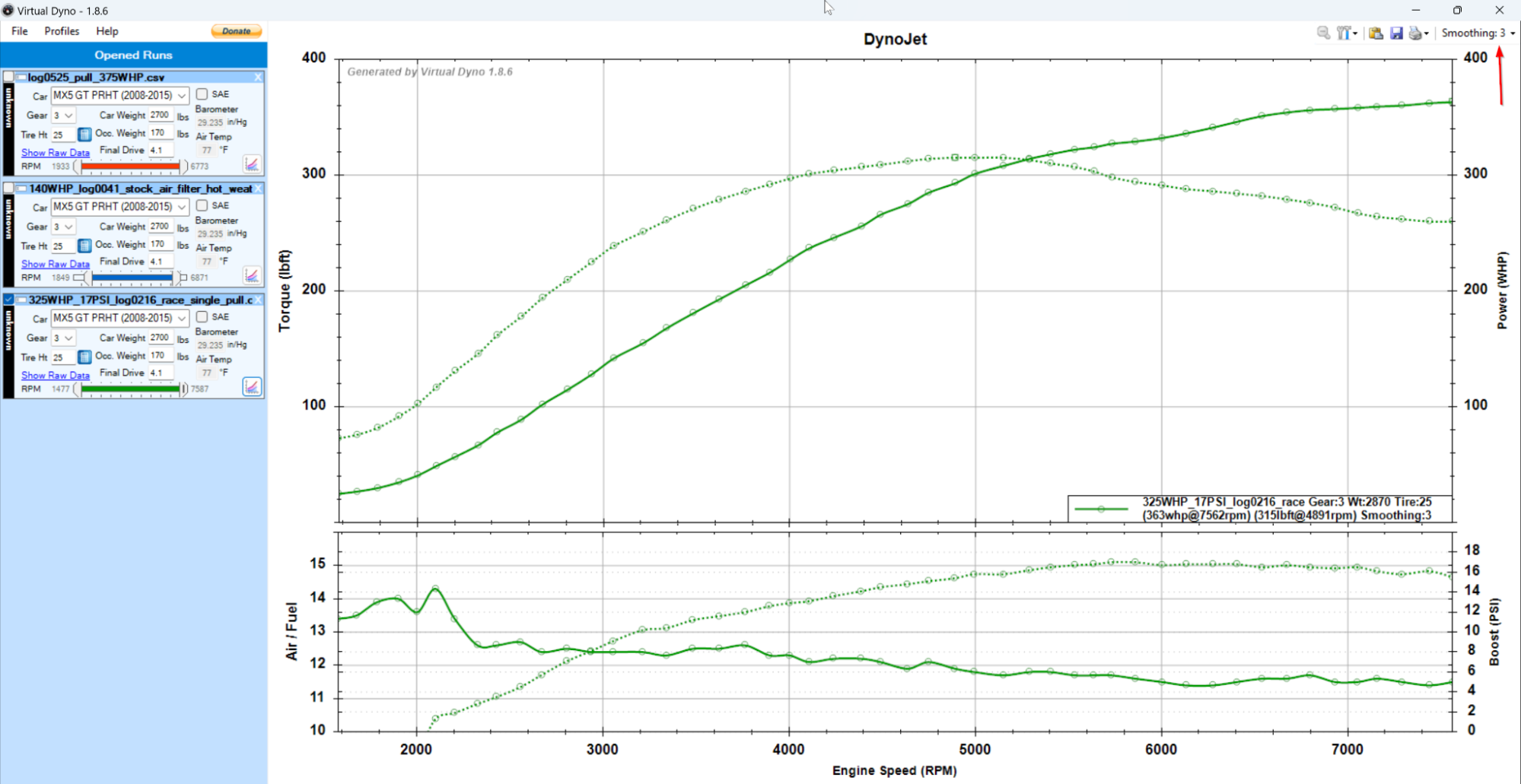The image size is (1521, 784).
Task: Uncheck the 325WHP_17PSI run visibility checkbox
Action: click(x=9, y=300)
